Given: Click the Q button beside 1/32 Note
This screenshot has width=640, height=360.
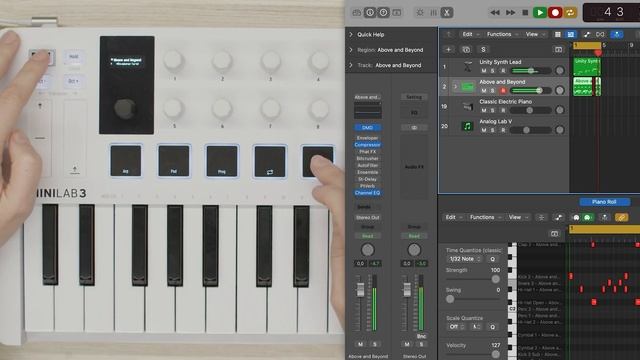Looking at the screenshot, I should (x=493, y=259).
